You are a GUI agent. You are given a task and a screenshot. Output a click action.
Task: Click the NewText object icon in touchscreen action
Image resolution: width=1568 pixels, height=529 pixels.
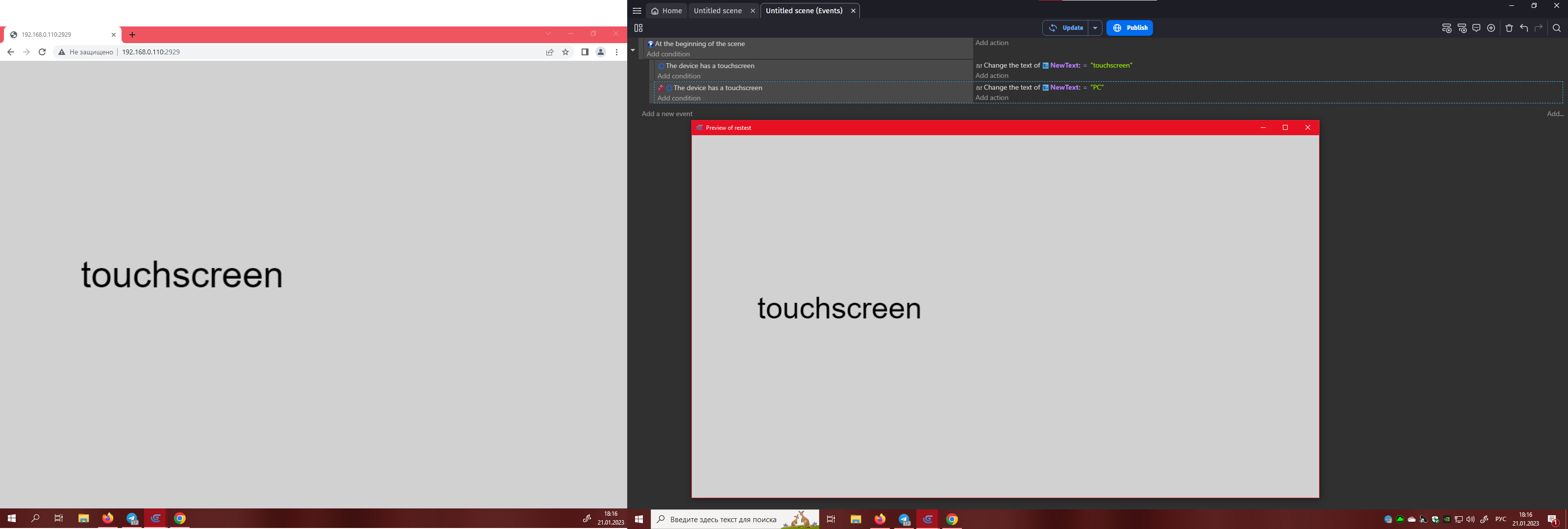point(1045,65)
